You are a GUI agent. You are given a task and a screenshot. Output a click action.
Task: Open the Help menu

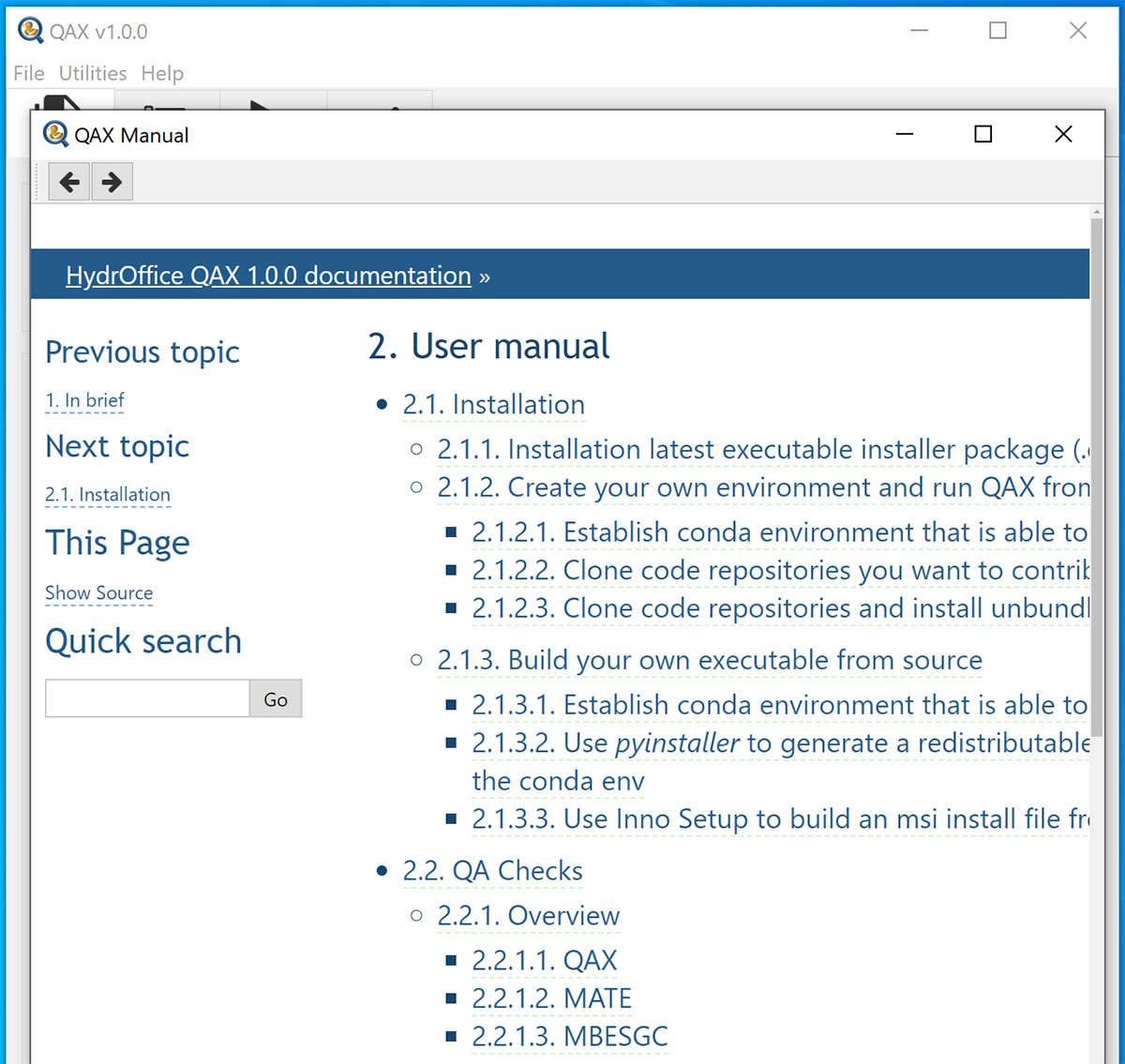(162, 73)
